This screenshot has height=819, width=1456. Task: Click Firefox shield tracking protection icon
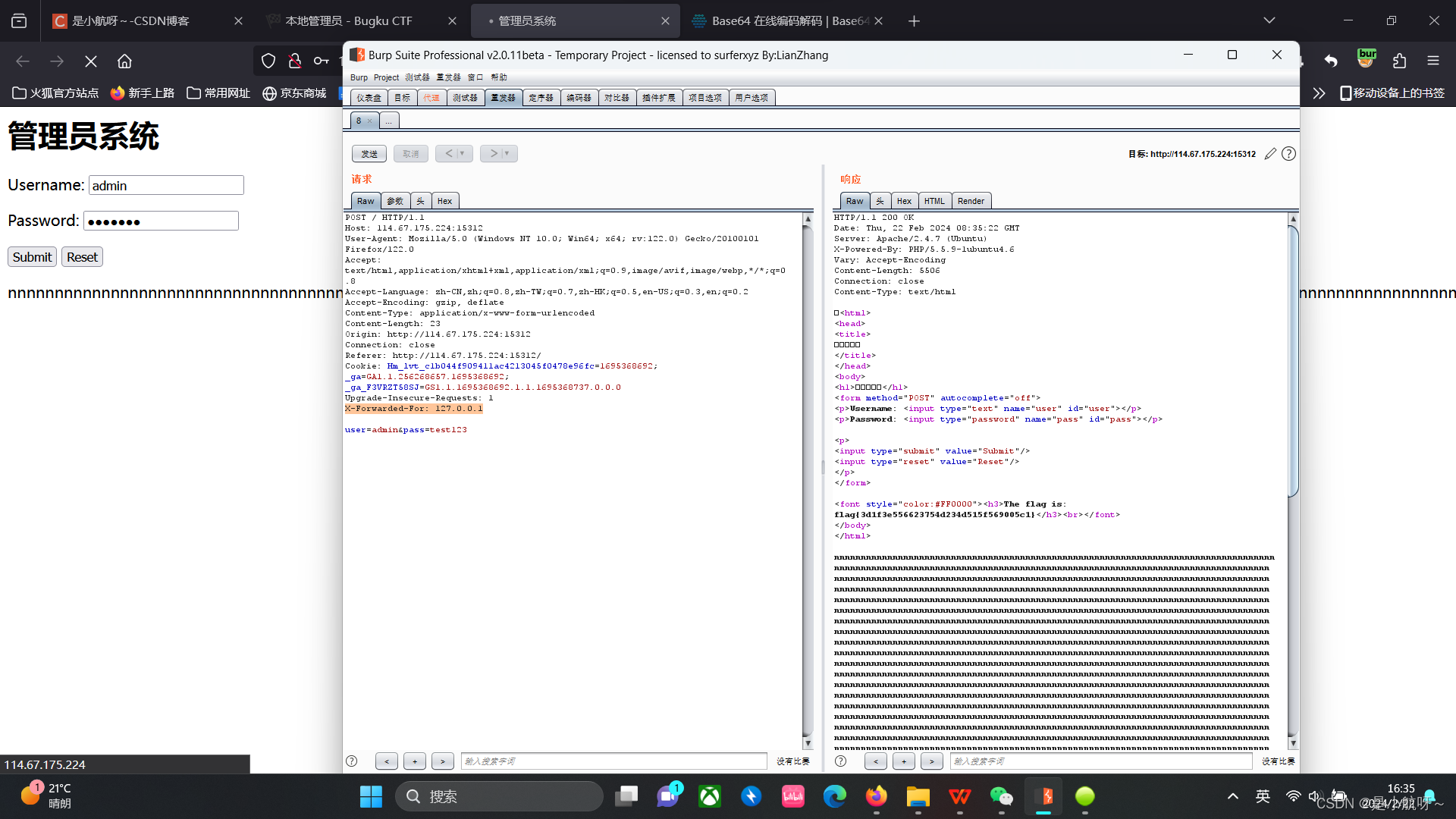[x=268, y=61]
